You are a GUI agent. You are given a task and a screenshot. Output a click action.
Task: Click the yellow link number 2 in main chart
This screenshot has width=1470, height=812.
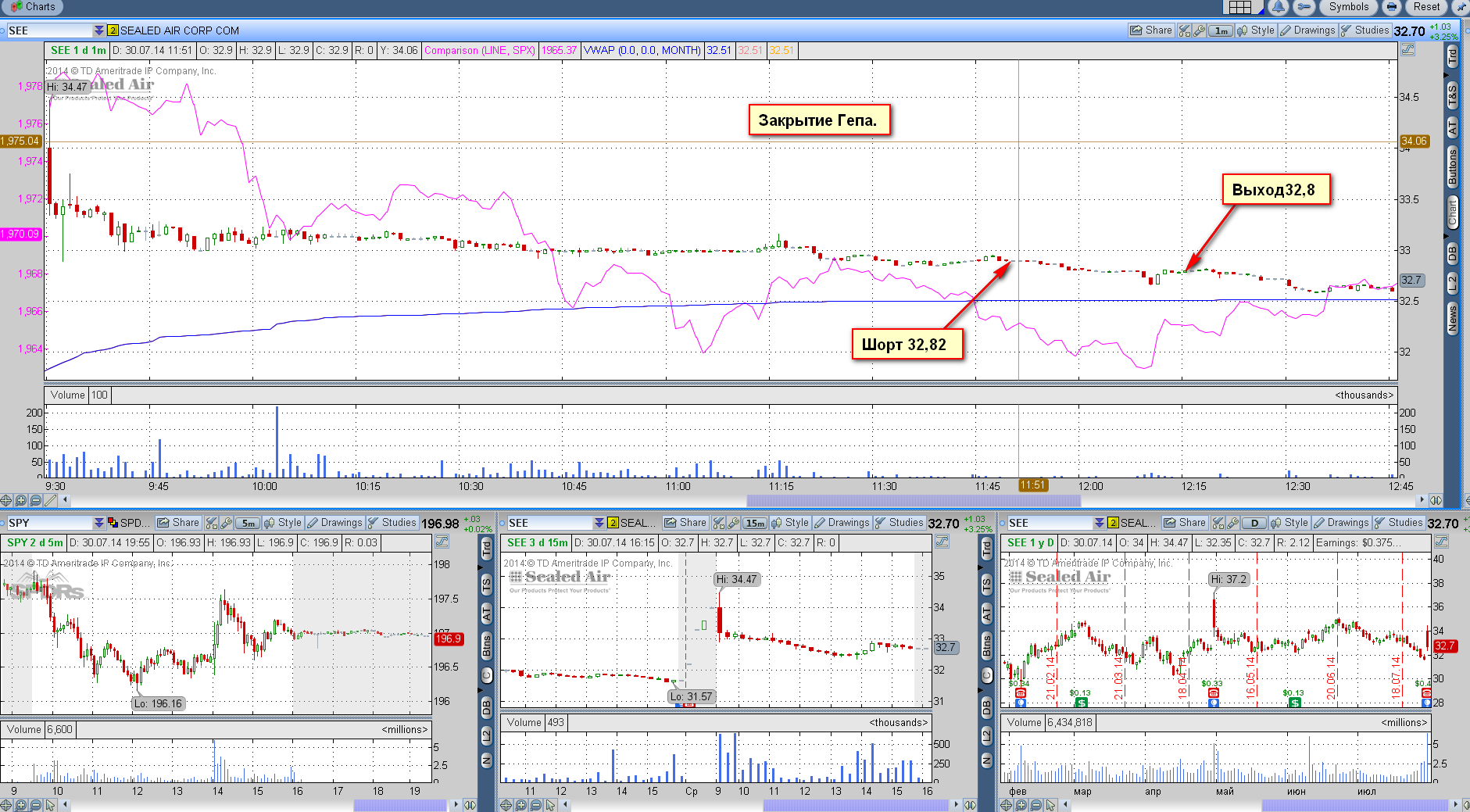113,30
